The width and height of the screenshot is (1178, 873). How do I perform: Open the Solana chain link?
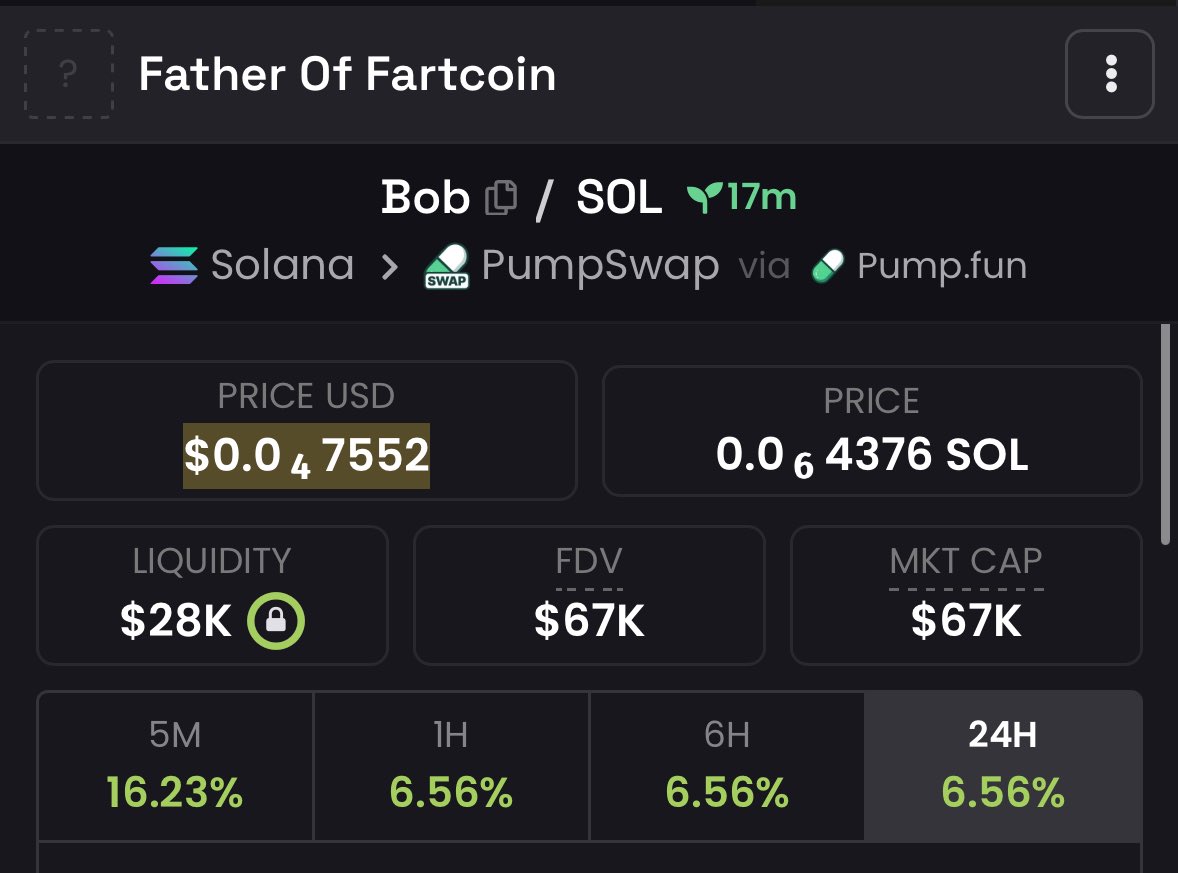pyautogui.click(x=252, y=265)
